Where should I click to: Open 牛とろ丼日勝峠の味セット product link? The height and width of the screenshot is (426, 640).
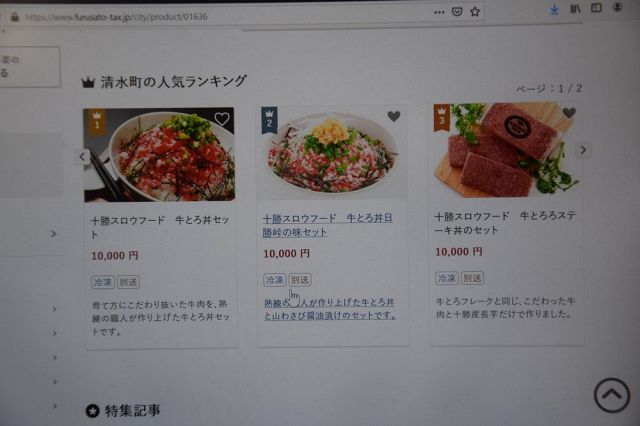327,225
